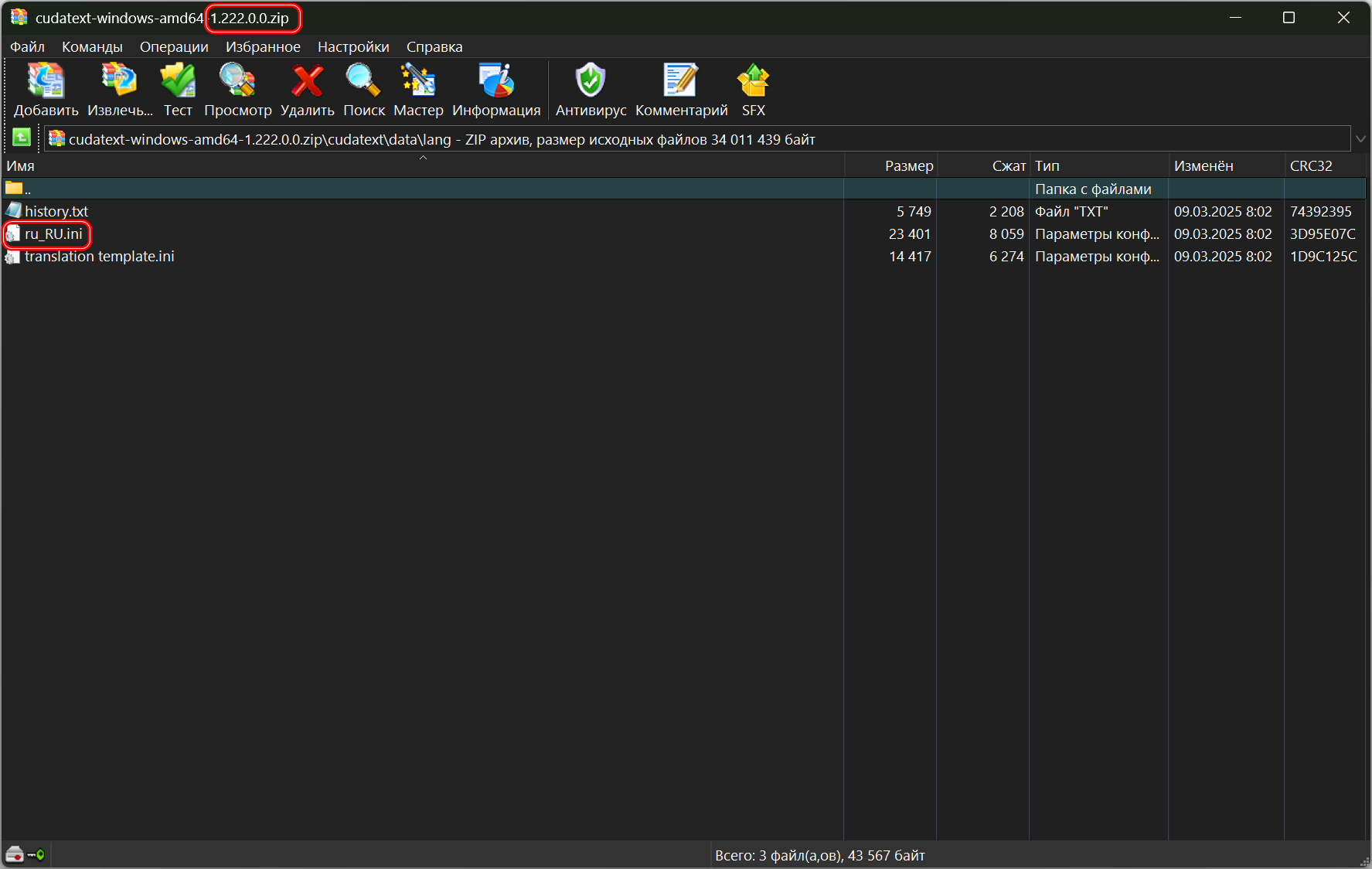
Task: Select the history.txt file icon
Action: pyautogui.click(x=13, y=211)
